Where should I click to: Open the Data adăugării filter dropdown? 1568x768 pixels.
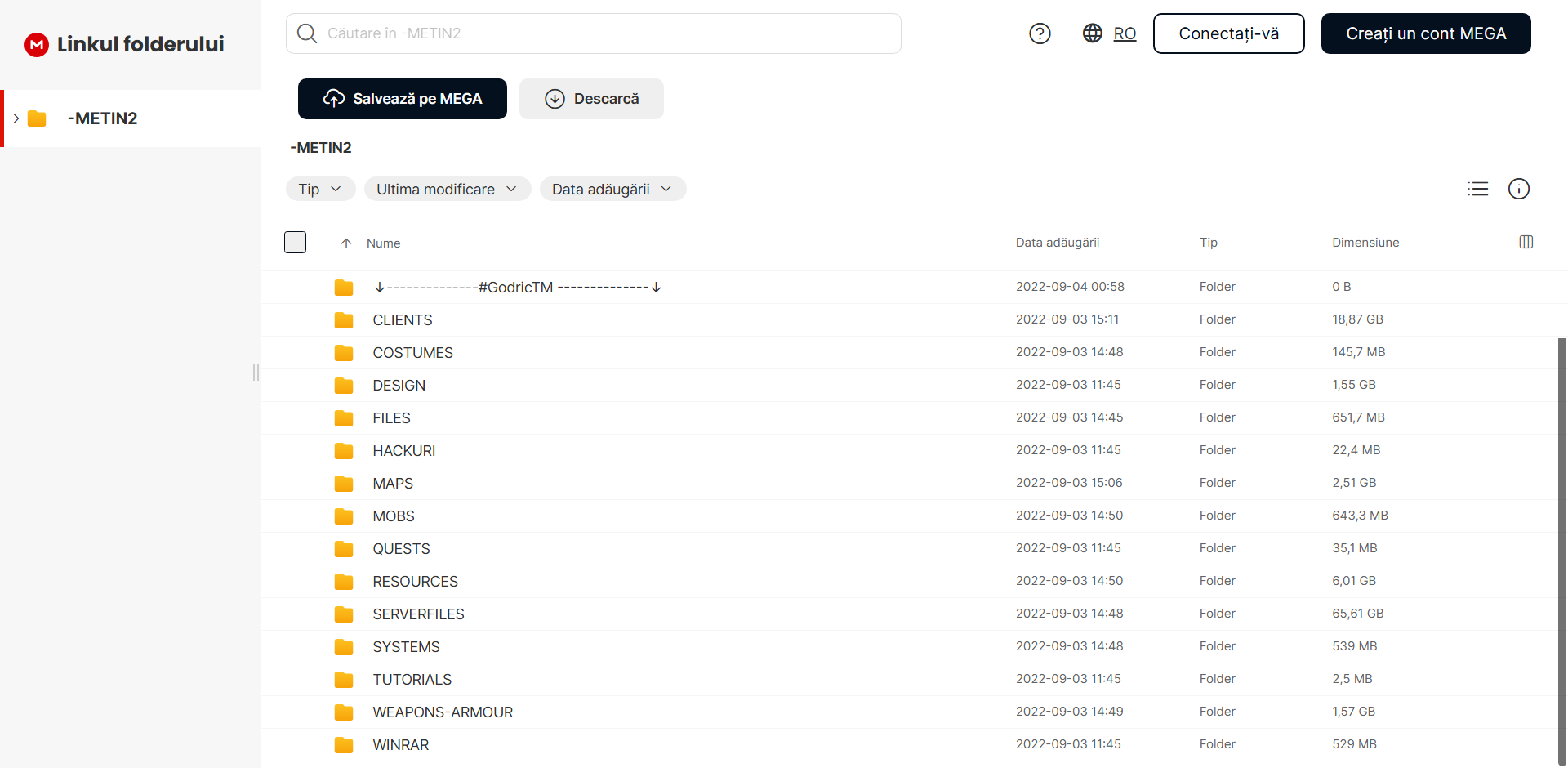612,189
